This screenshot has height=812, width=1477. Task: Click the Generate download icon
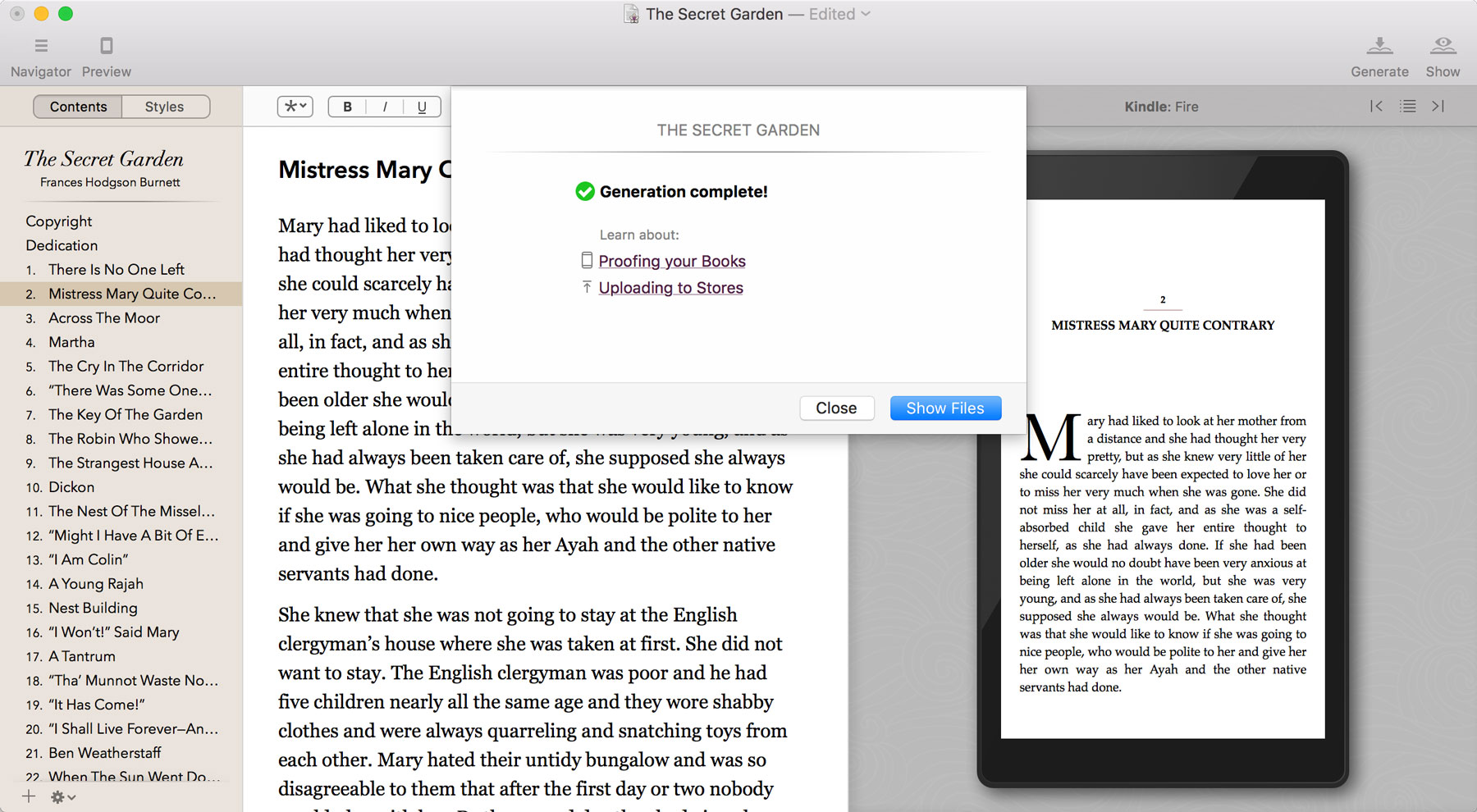[x=1379, y=46]
